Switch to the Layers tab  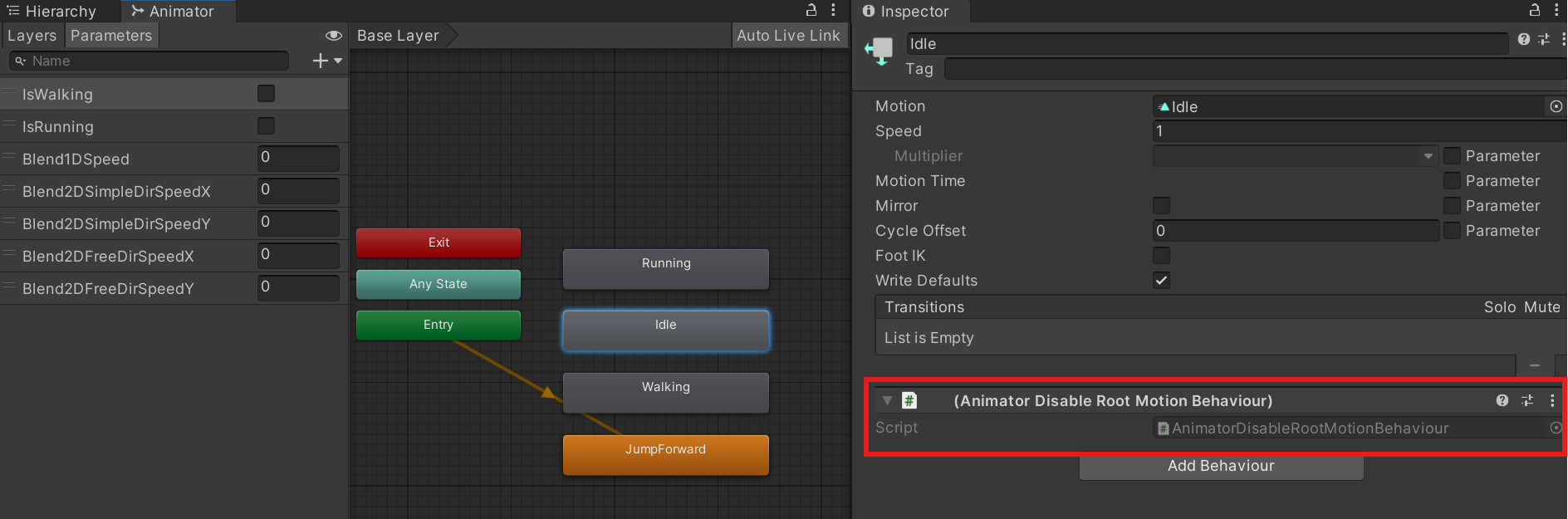tap(32, 36)
